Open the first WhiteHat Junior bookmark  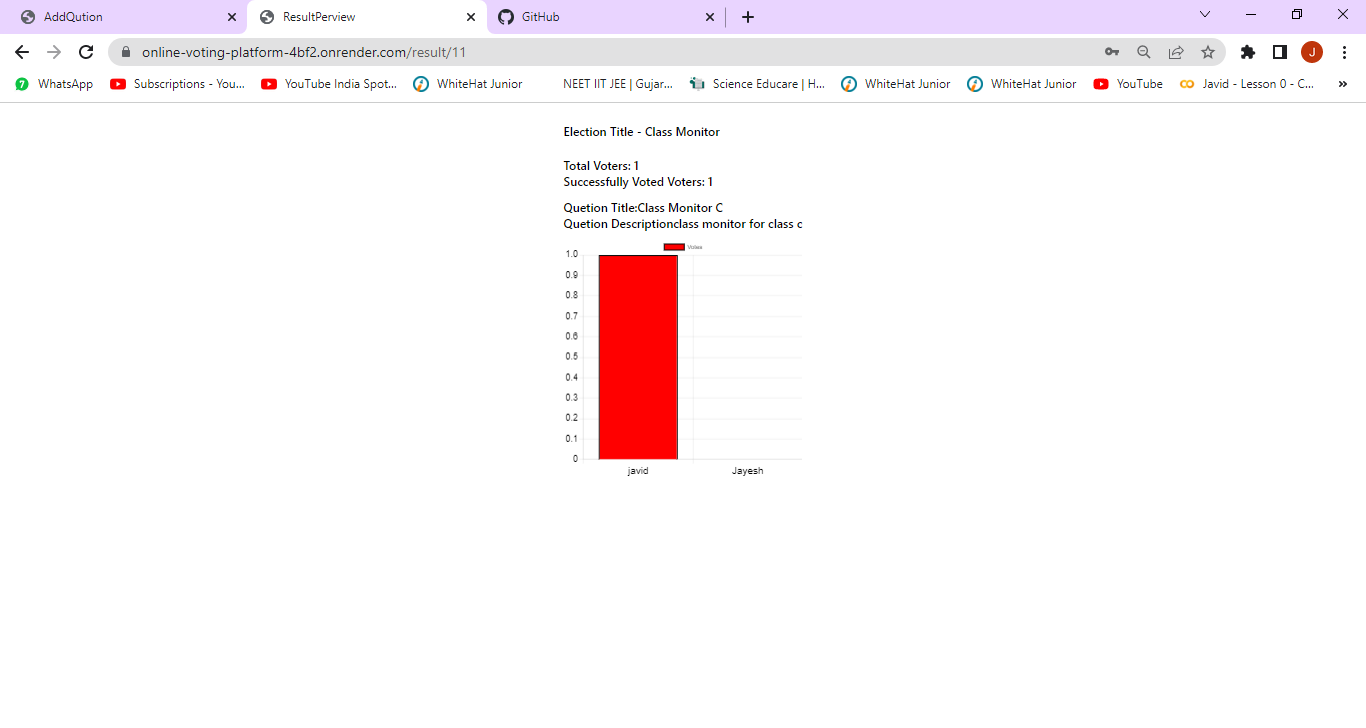[468, 84]
